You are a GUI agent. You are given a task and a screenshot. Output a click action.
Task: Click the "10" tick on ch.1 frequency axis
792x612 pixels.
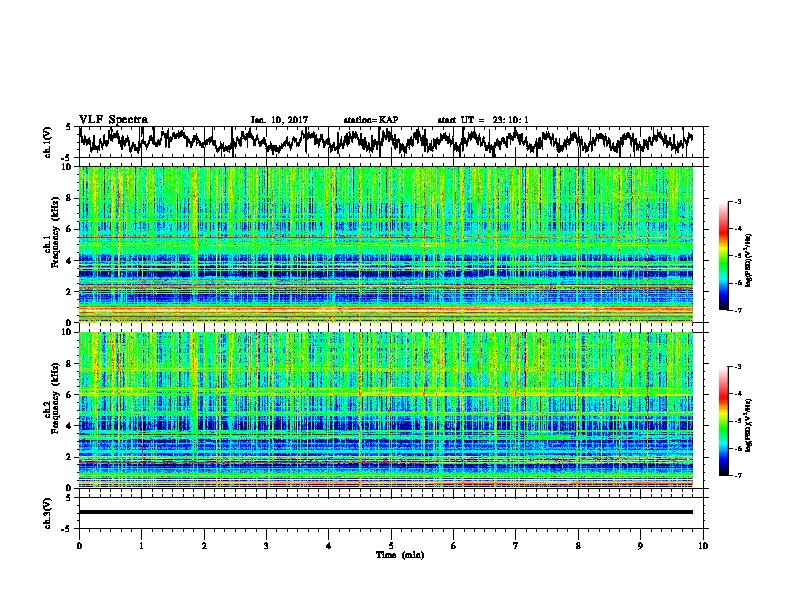(x=68, y=167)
